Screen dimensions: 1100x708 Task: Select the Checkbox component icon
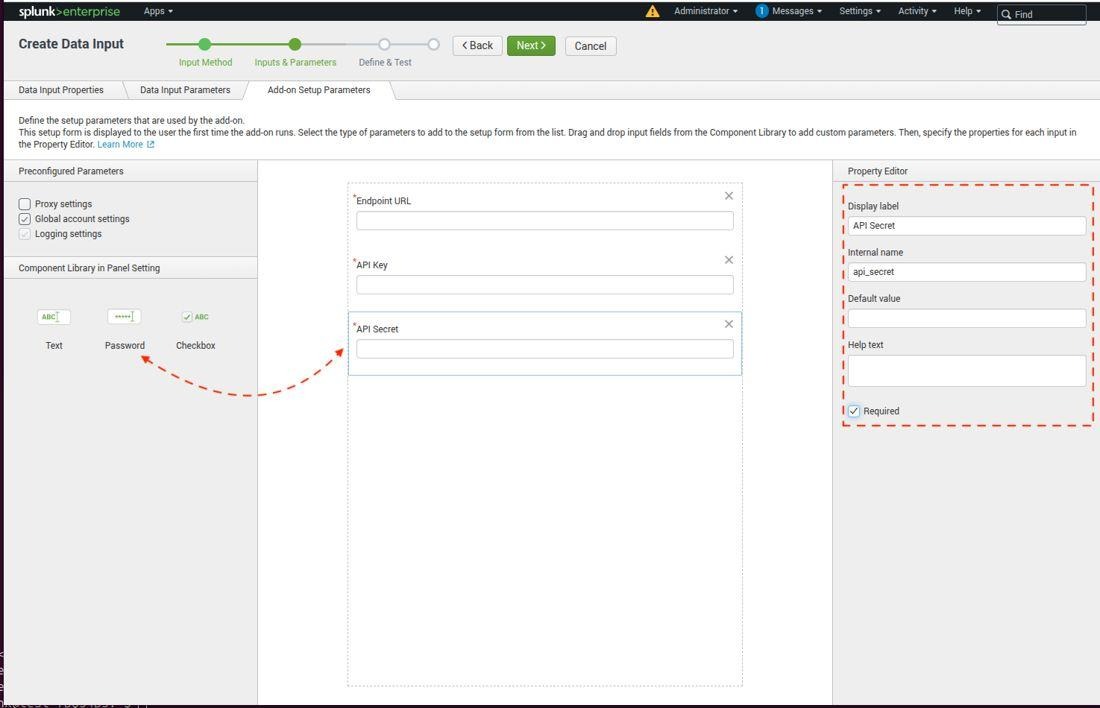pos(195,317)
